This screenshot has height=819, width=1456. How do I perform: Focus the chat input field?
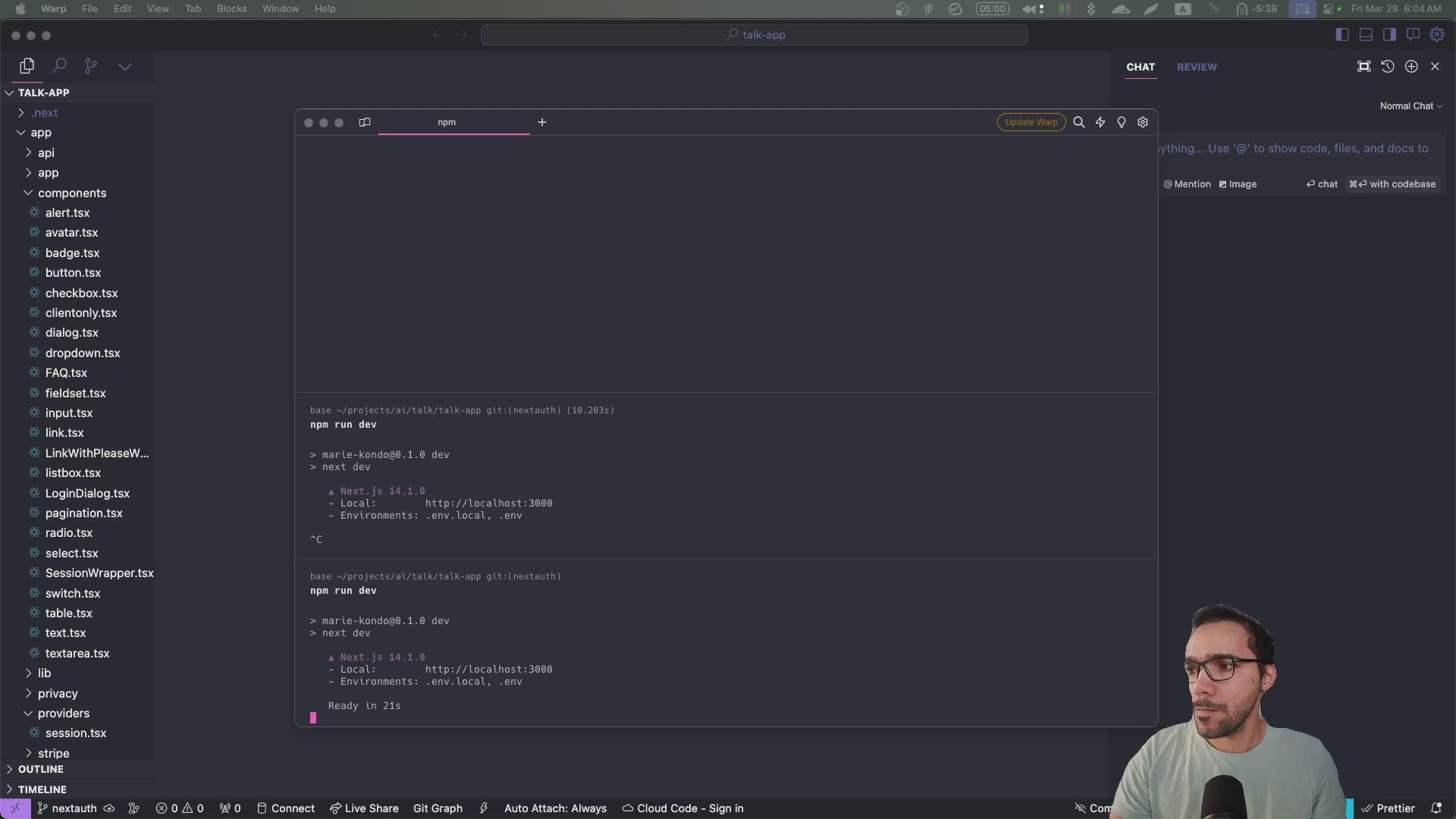point(1298,149)
